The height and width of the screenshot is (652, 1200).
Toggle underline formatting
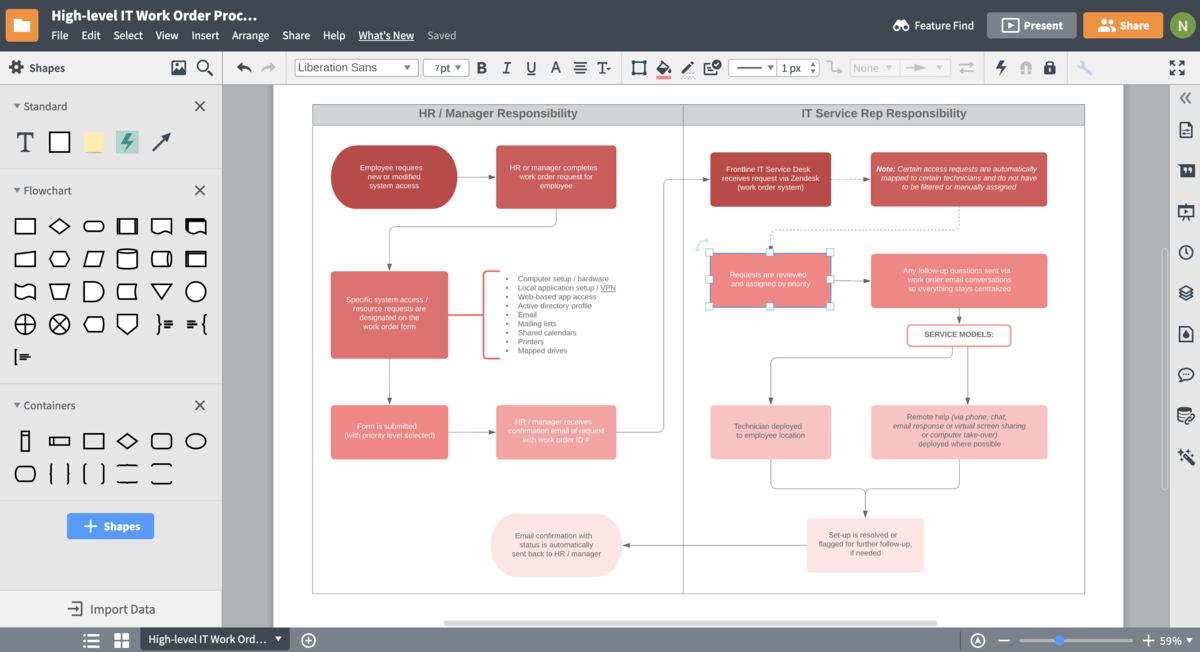pyautogui.click(x=530, y=68)
